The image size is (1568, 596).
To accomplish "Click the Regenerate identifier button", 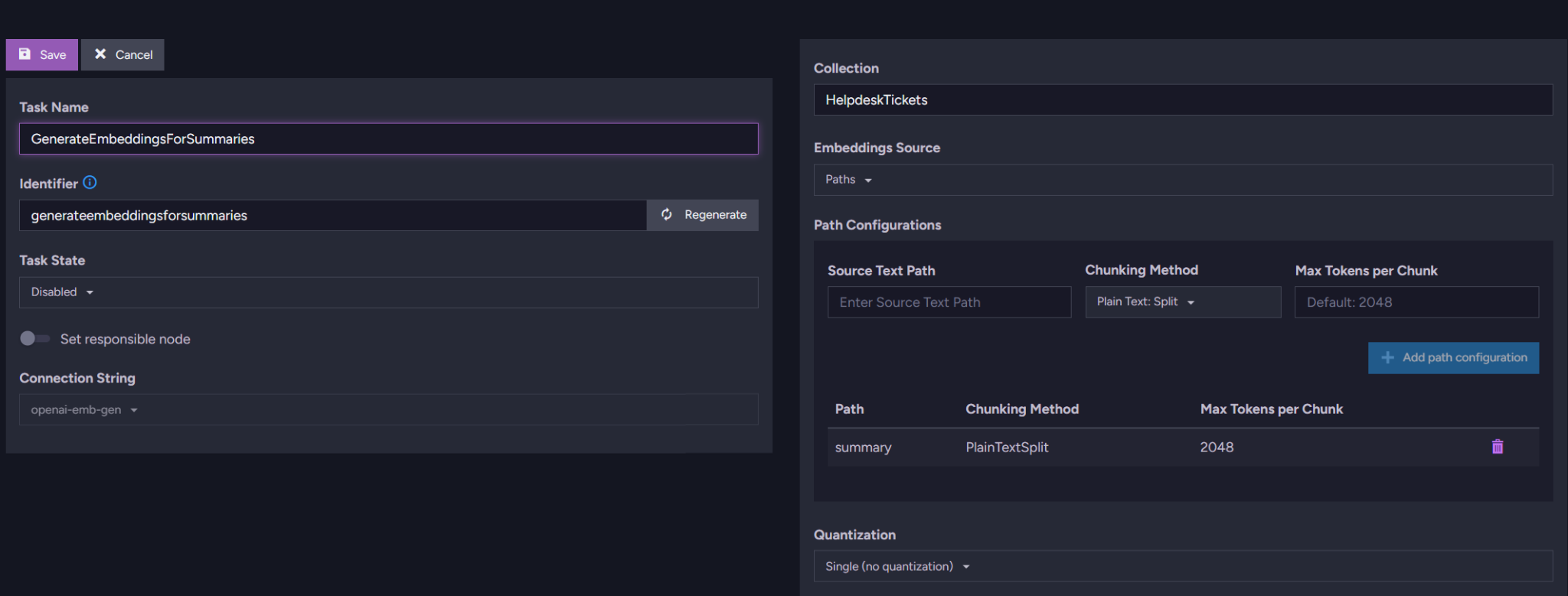I will click(x=703, y=215).
